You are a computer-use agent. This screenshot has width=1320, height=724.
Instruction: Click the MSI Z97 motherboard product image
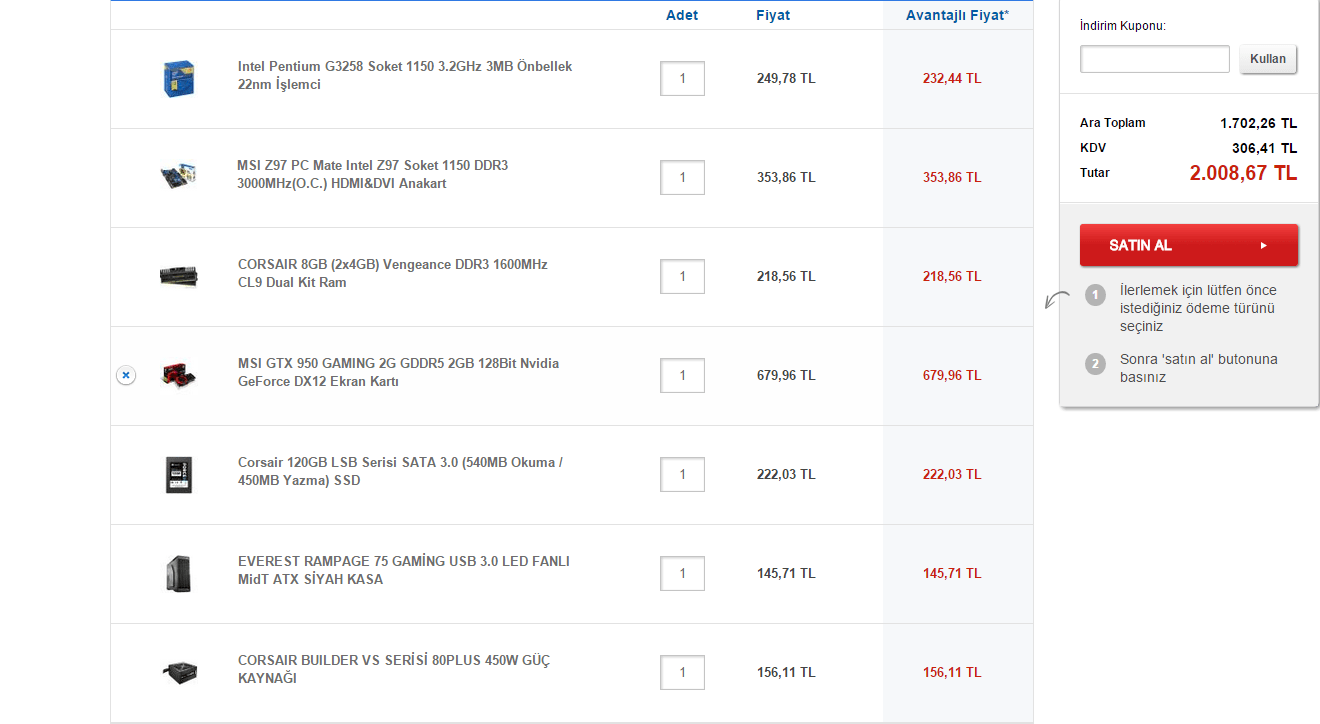tap(178, 177)
